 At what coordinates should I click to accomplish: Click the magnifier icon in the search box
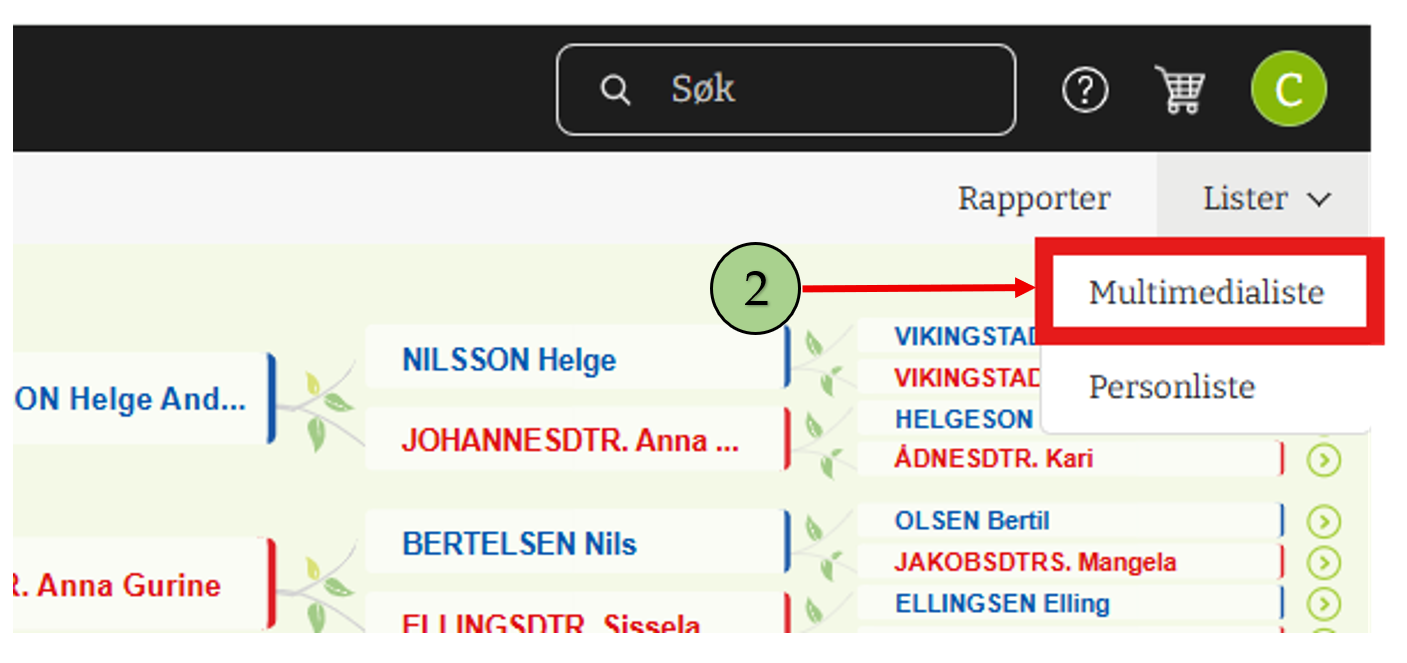pyautogui.click(x=615, y=91)
